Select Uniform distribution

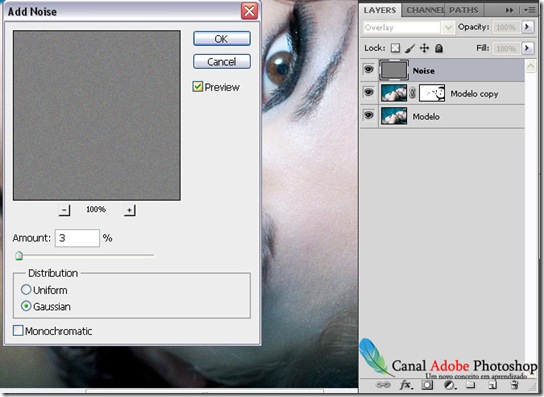(x=26, y=289)
